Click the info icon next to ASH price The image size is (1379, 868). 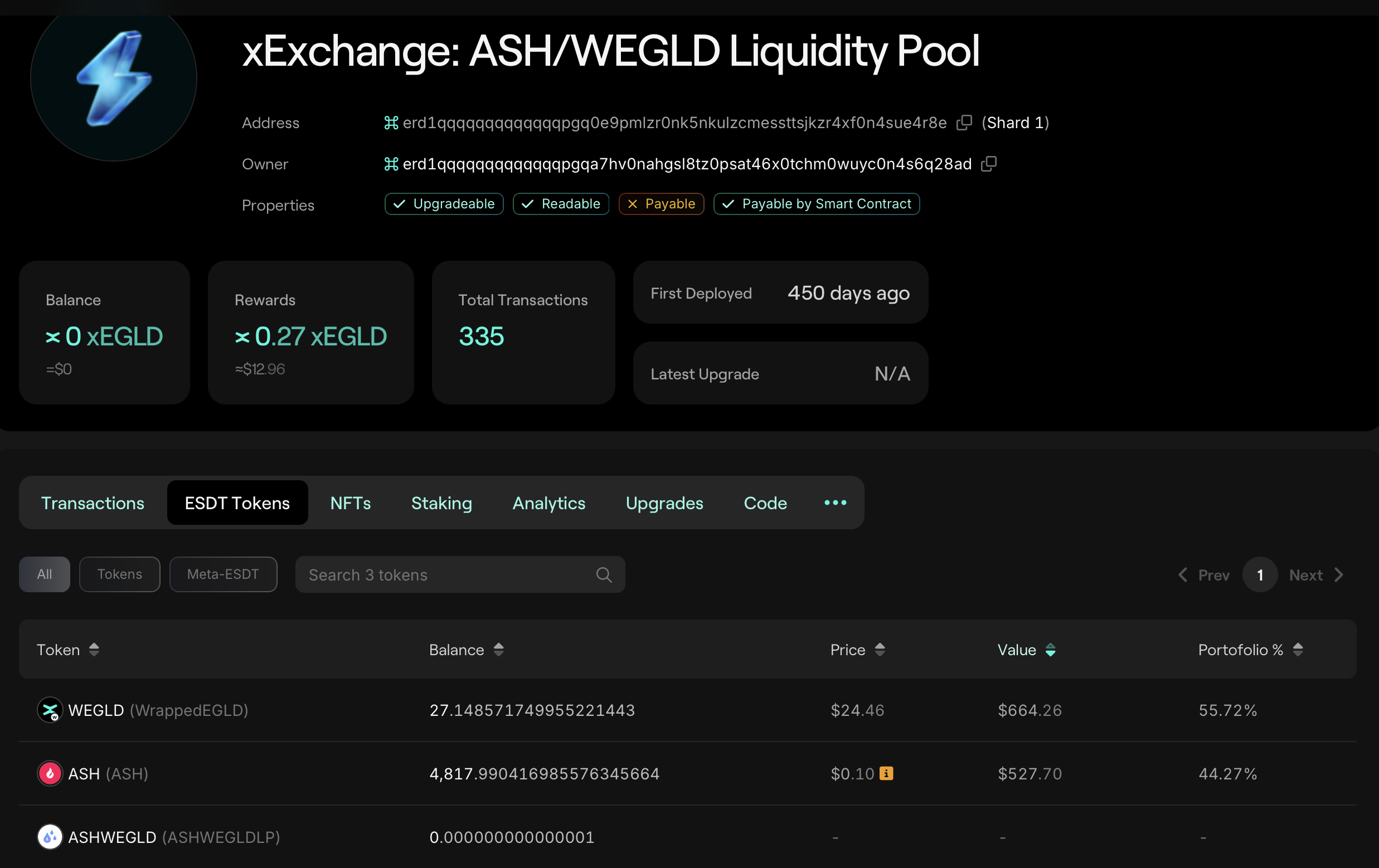pos(886,773)
